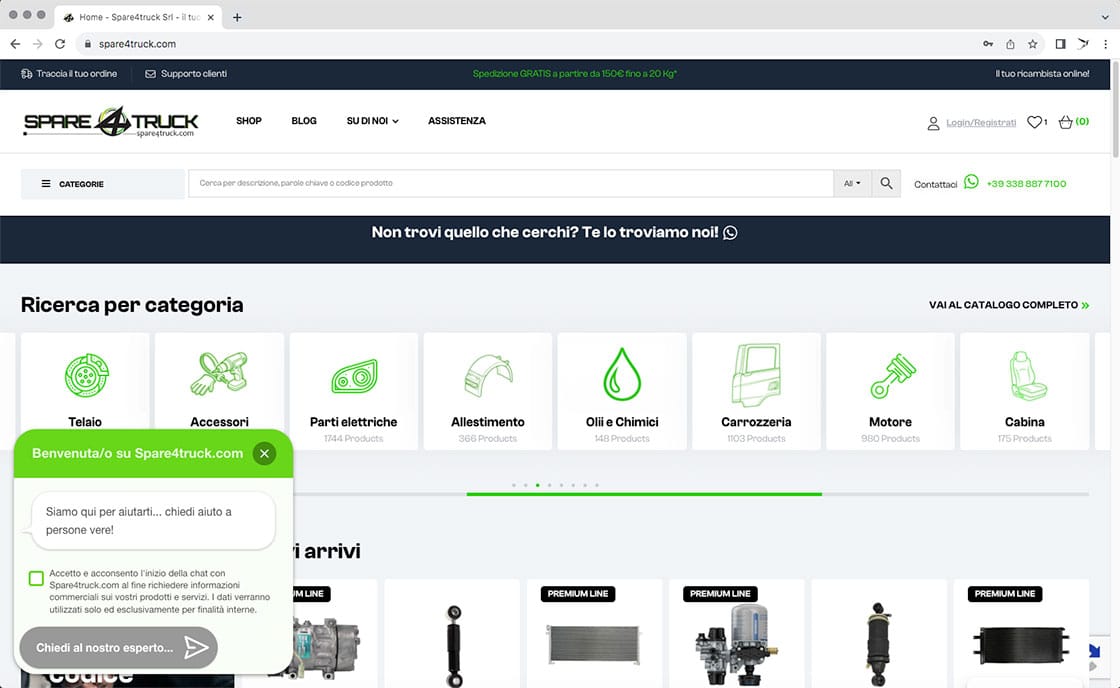Screen dimensions: 1120x688
Task: Click VAI AL CATALOGO COMPLETO link
Action: click(1009, 305)
